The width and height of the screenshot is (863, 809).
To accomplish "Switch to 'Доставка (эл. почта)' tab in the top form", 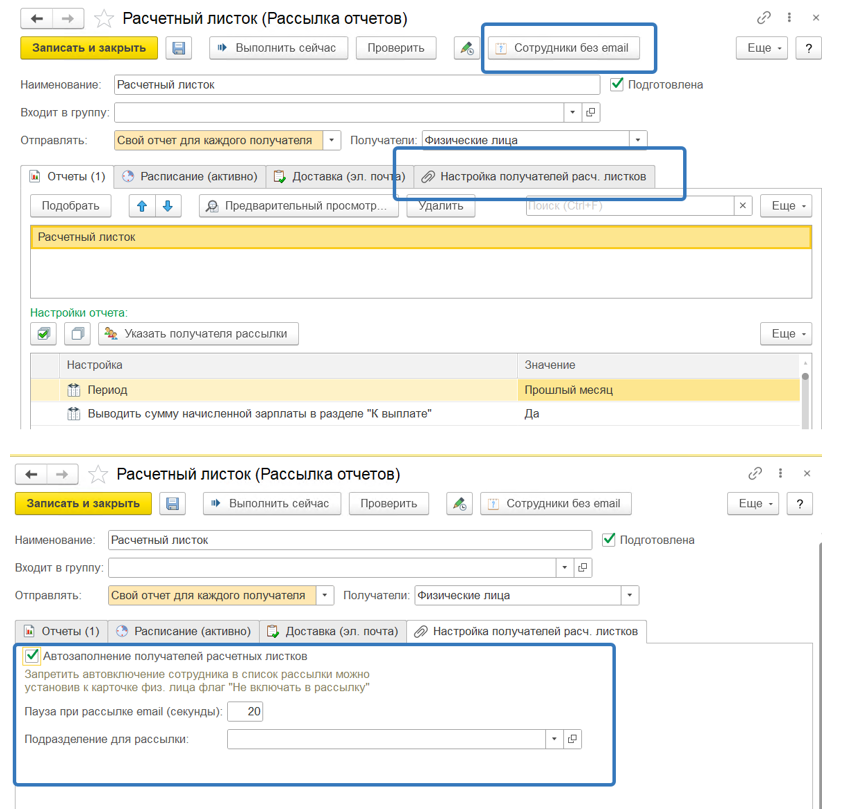I will click(x=340, y=177).
